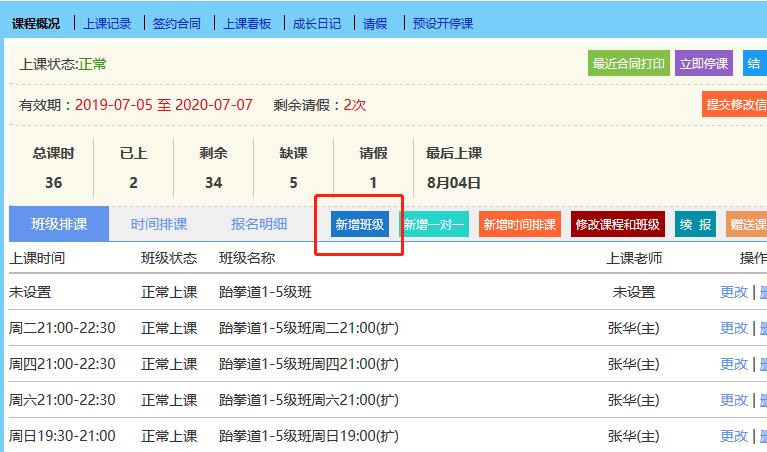Open the 报名明细 sub-tab
The height and width of the screenshot is (452, 767).
(259, 224)
